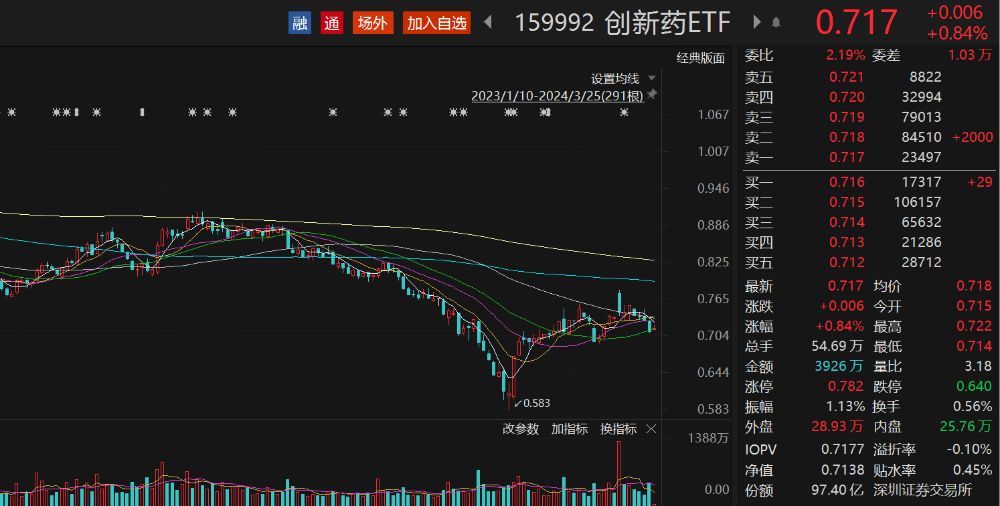Viewport: 1000px width, 506px height.
Task: Expand the 设置均线 dropdown arrow
Action: click(652, 78)
